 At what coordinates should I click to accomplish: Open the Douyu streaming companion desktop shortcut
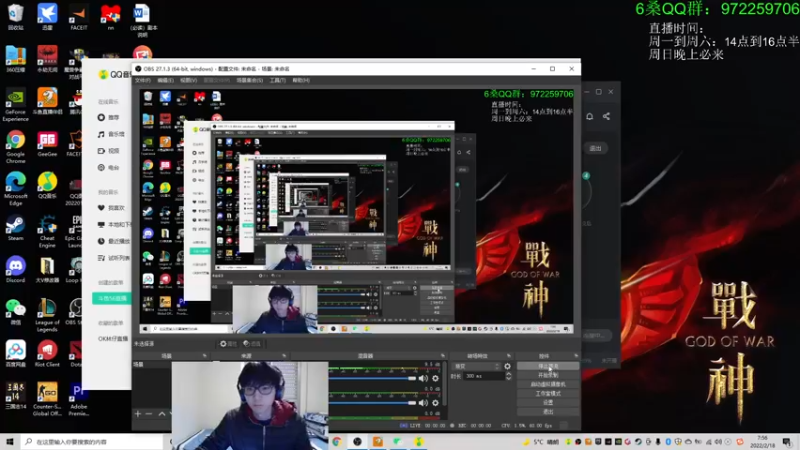click(47, 101)
